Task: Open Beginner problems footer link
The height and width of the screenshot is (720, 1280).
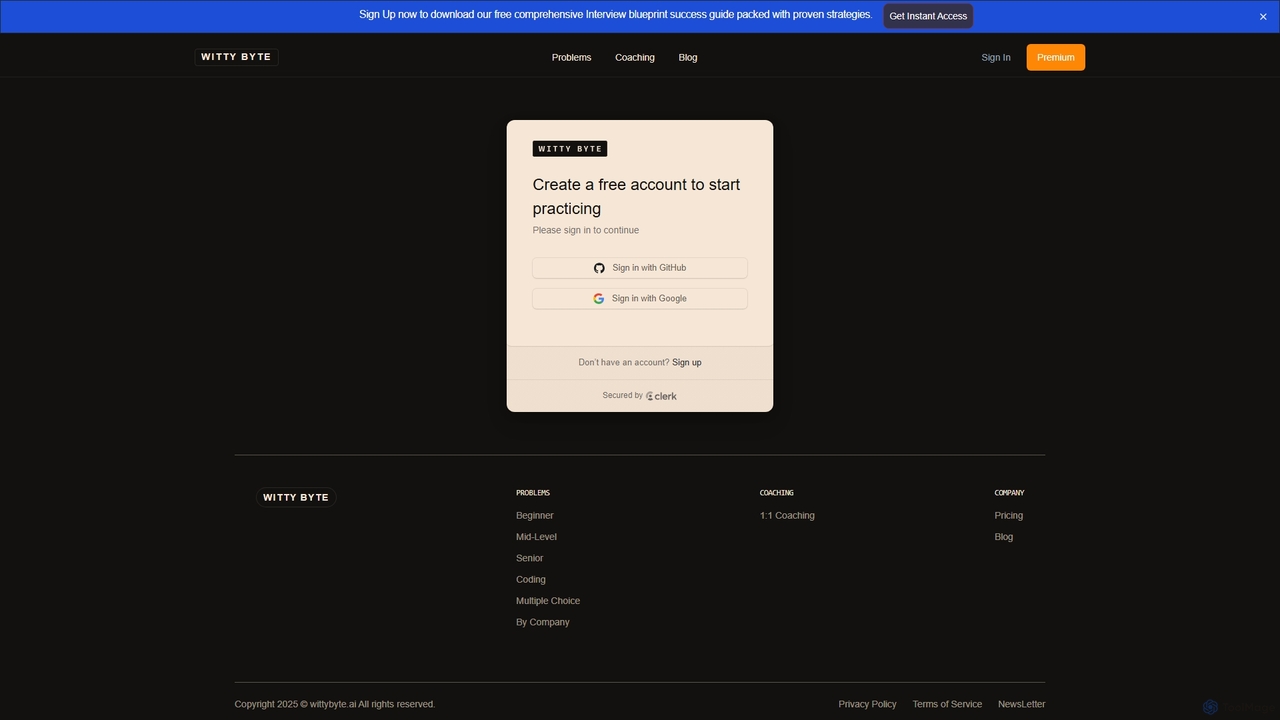Action: tap(535, 516)
